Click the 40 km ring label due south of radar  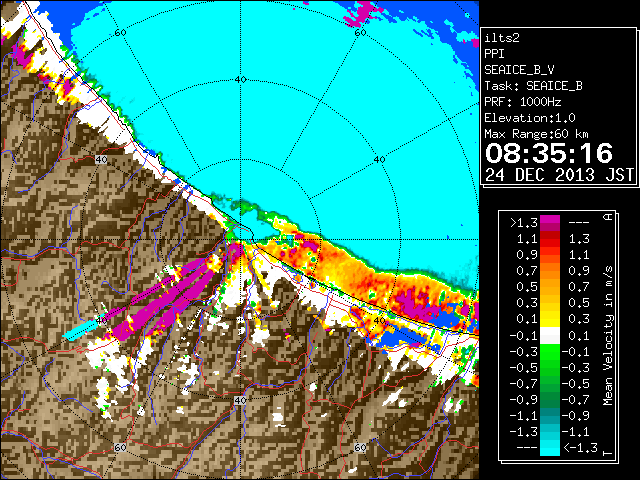240,400
